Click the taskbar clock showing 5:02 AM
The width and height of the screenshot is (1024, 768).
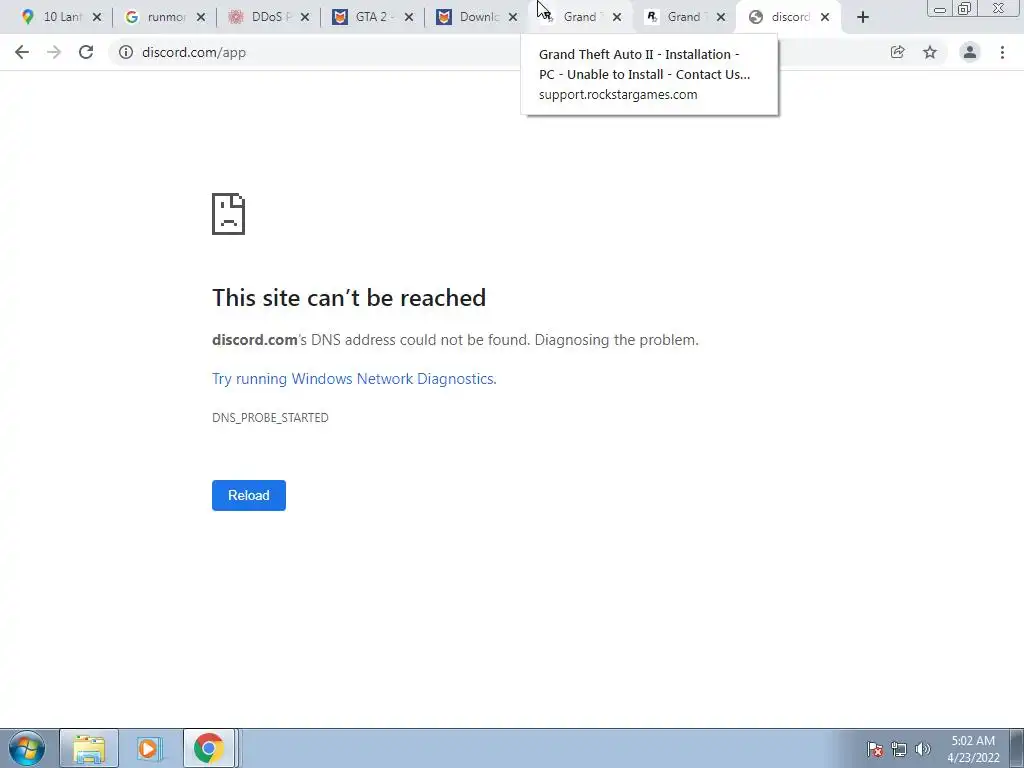click(973, 749)
